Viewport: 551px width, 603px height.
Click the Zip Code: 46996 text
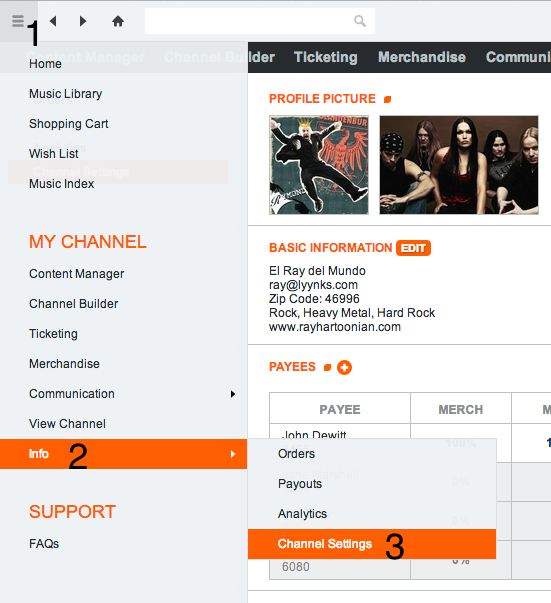[x=314, y=299]
